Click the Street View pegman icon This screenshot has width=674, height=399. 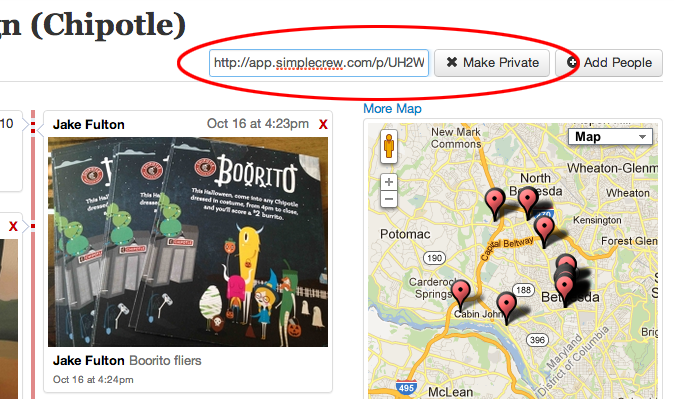click(x=389, y=146)
